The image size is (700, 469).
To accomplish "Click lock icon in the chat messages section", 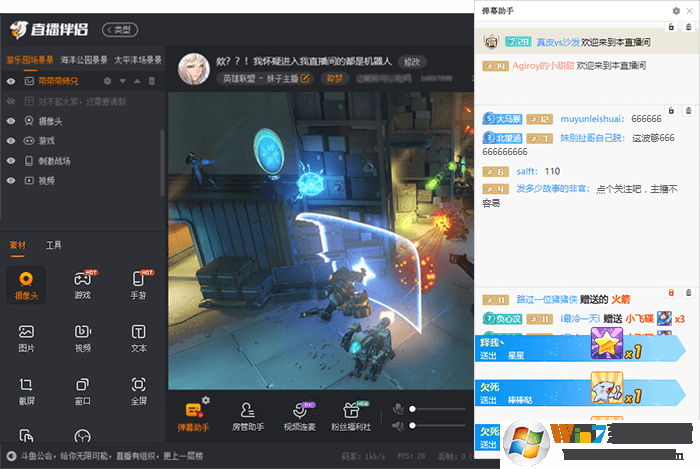I will (671, 110).
